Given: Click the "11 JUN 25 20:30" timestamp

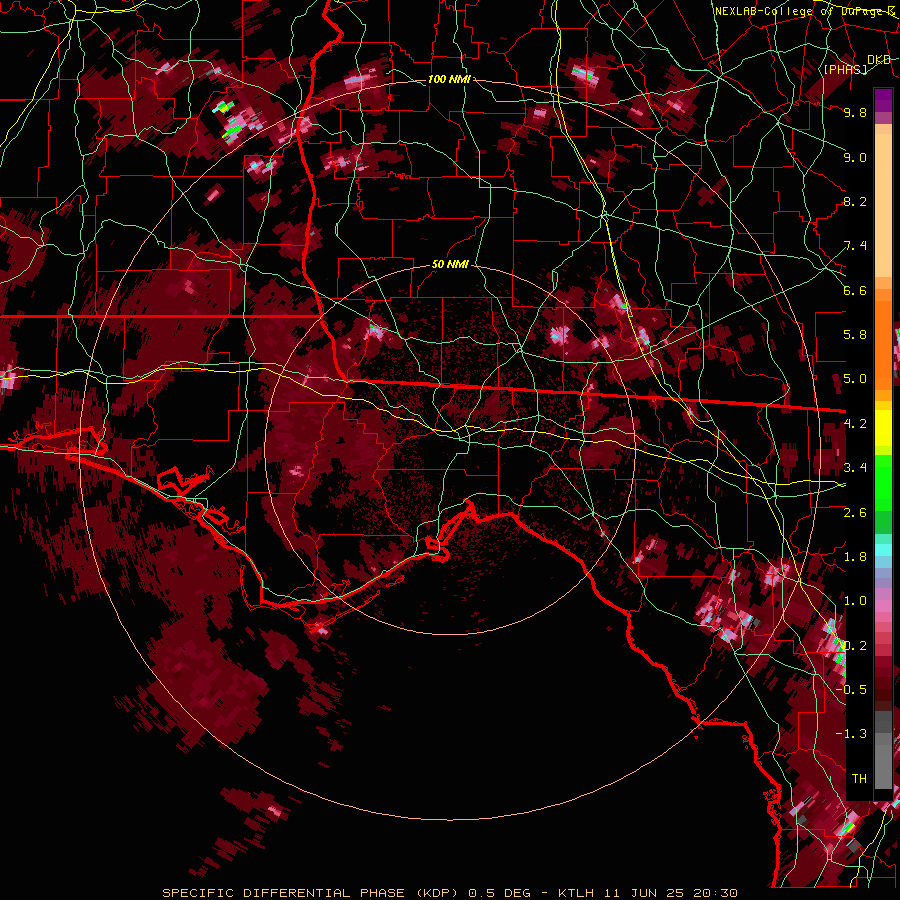Looking at the screenshot, I should click(x=671, y=893).
